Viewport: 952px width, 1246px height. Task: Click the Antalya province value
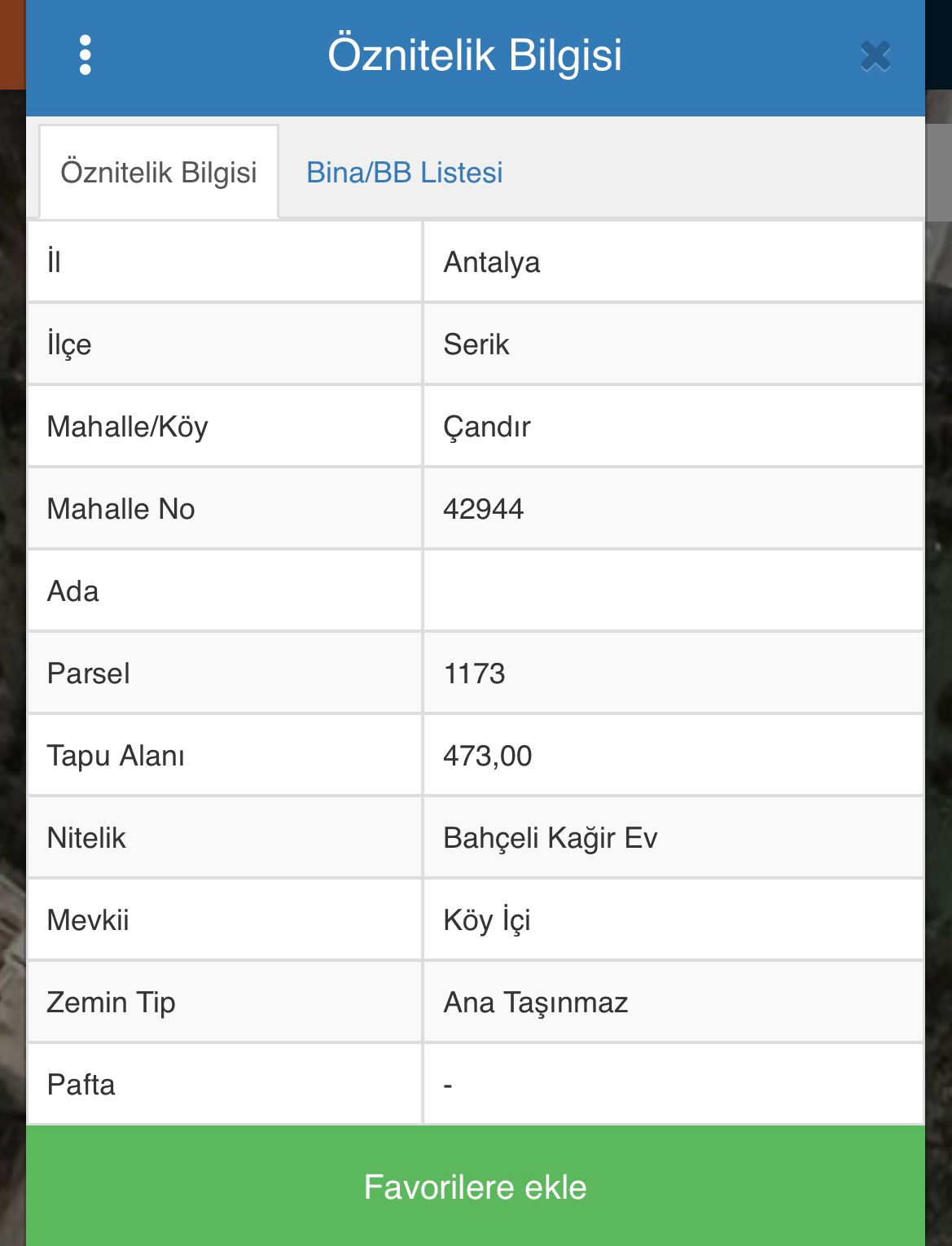pos(492,262)
